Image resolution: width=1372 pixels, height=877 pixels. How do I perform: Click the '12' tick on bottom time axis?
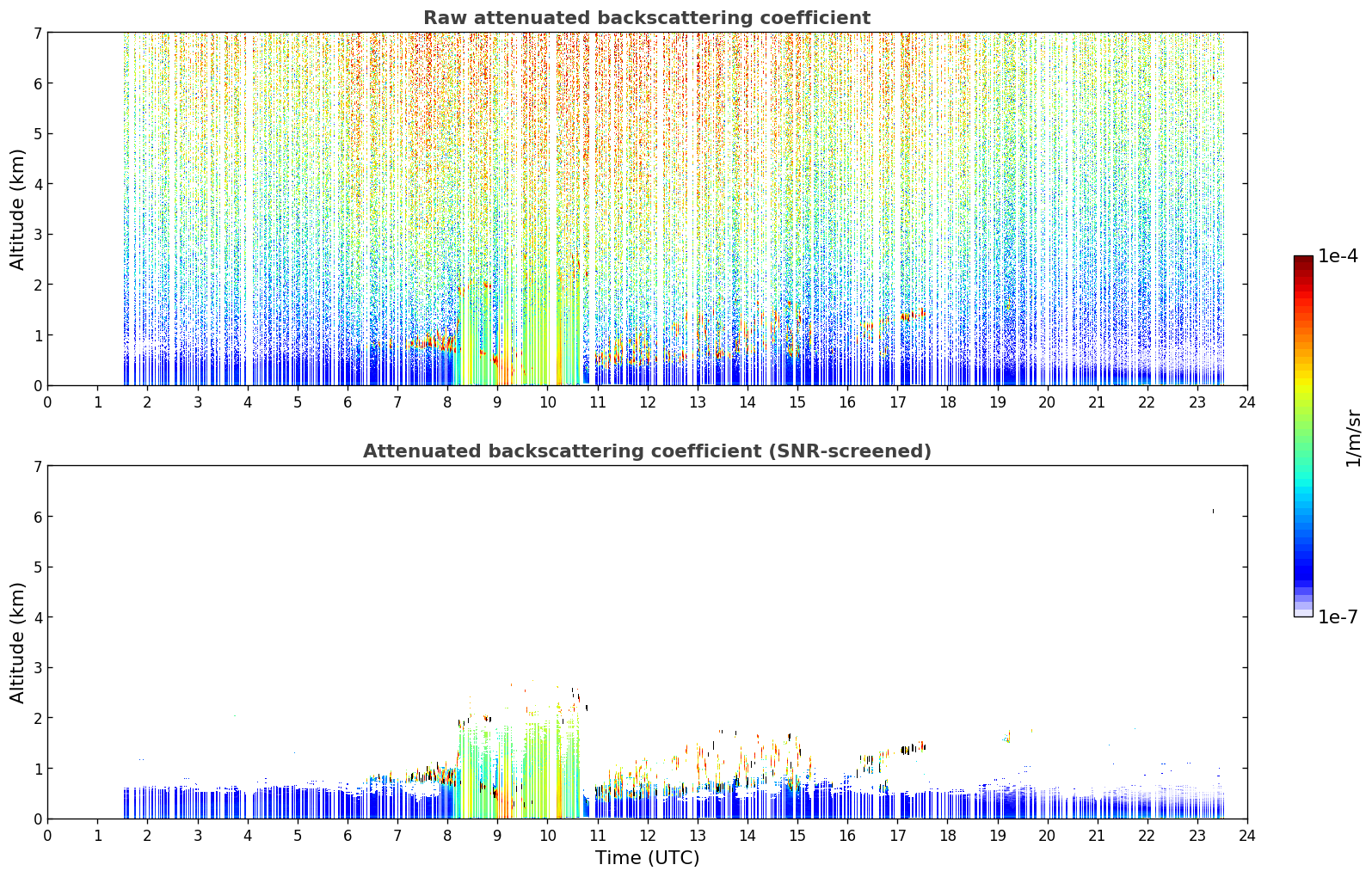(647, 836)
